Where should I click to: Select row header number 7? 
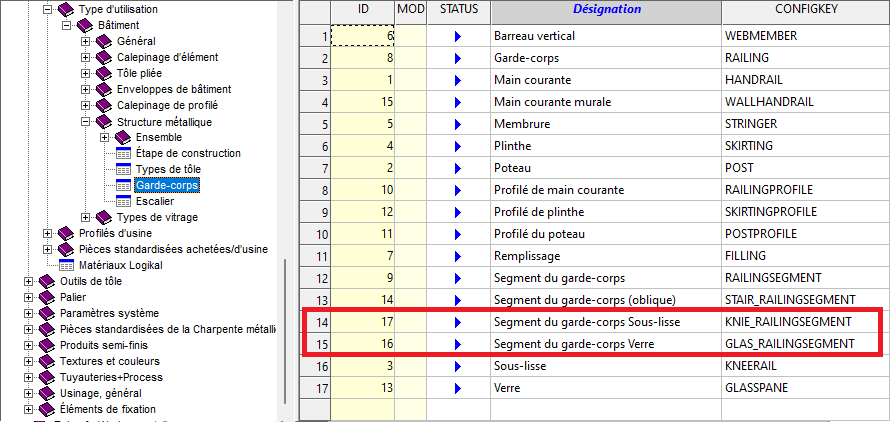coord(315,169)
